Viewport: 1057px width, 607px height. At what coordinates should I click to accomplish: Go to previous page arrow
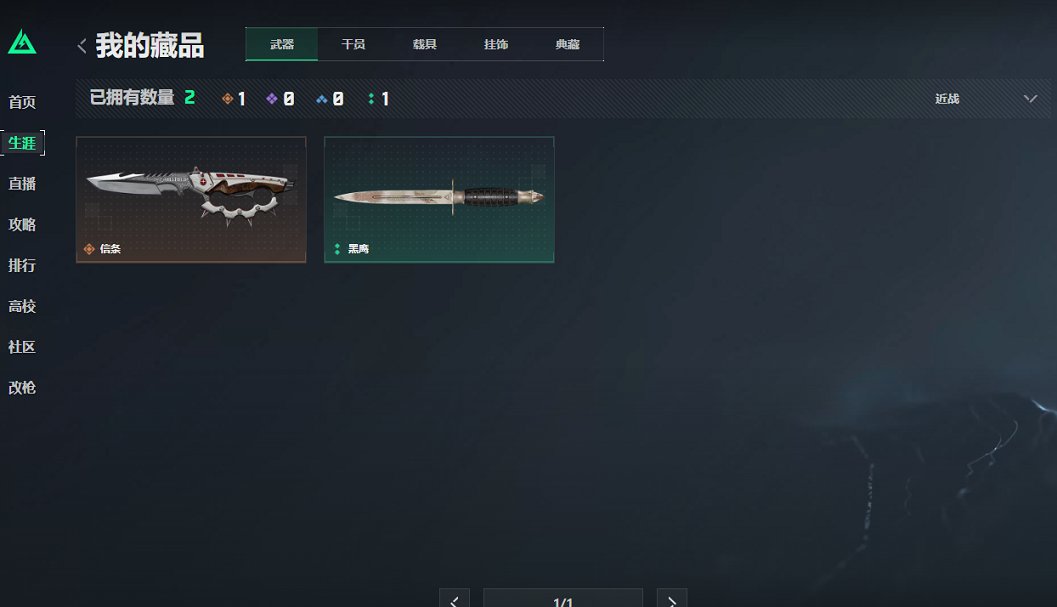(454, 599)
